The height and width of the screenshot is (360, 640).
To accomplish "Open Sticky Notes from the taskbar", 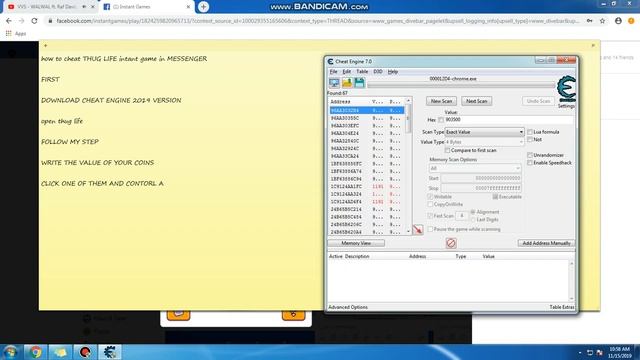I will [x=60, y=352].
